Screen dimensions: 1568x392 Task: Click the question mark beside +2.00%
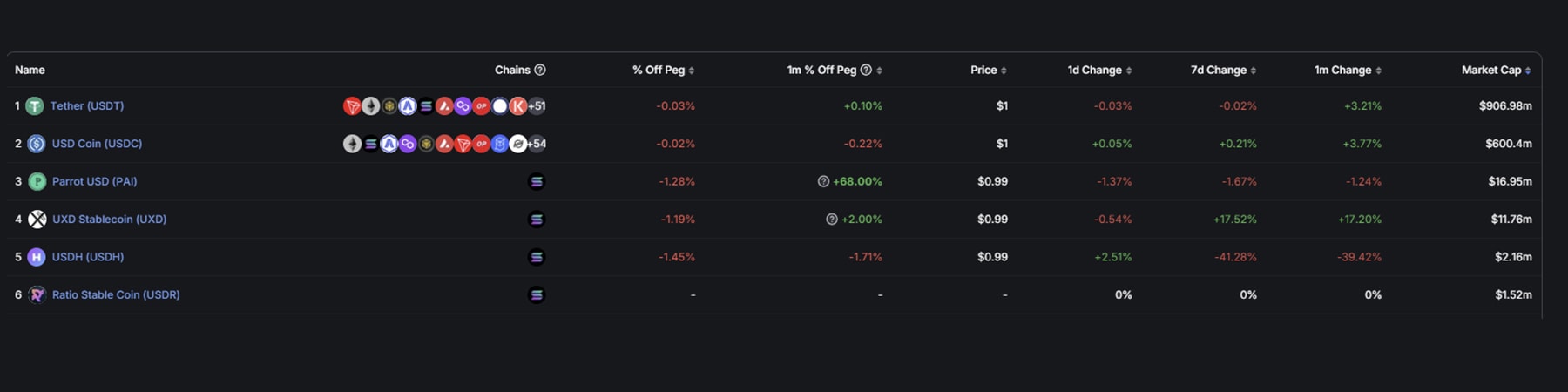point(832,220)
